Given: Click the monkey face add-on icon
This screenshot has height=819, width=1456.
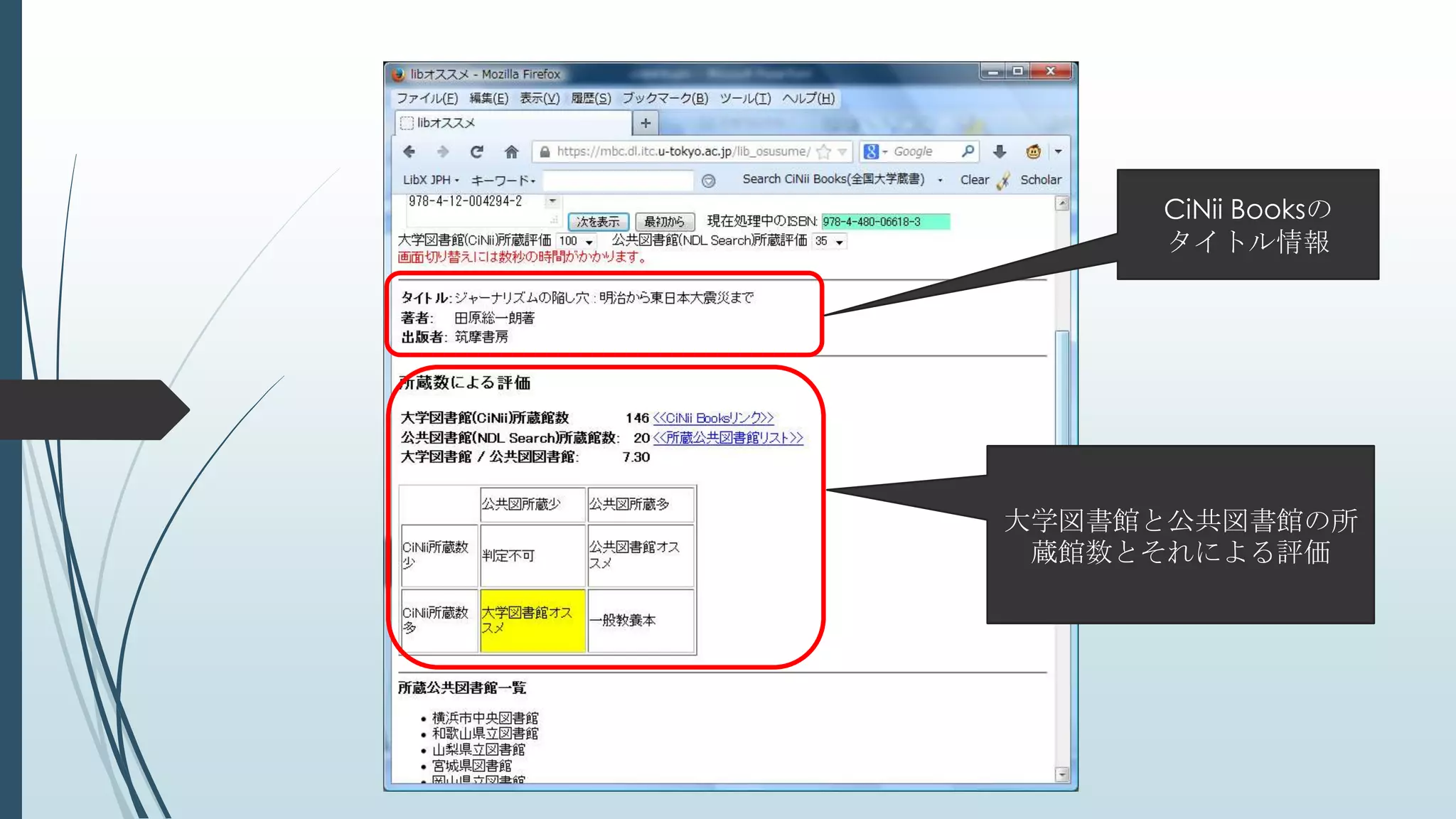Looking at the screenshot, I should click(1033, 151).
